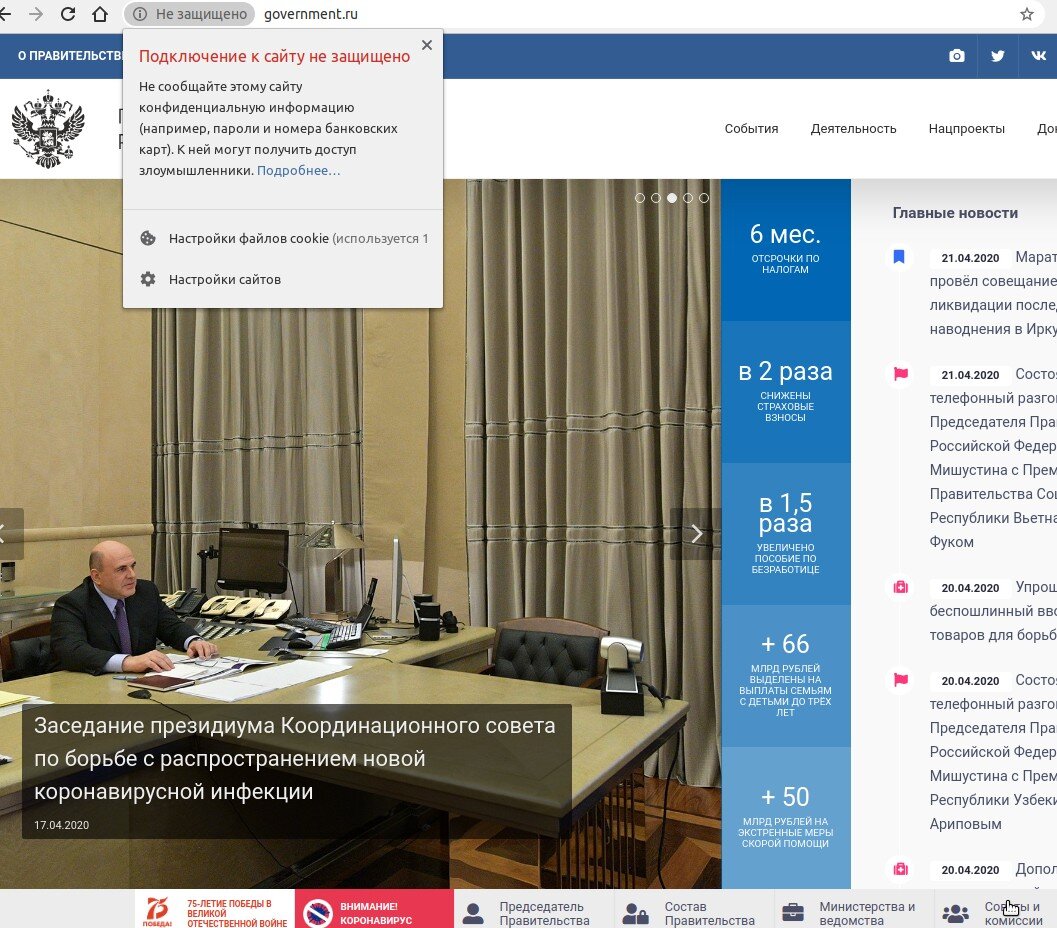Open Twitter from the header social icons
The width and height of the screenshot is (1057, 928).
pos(996,56)
